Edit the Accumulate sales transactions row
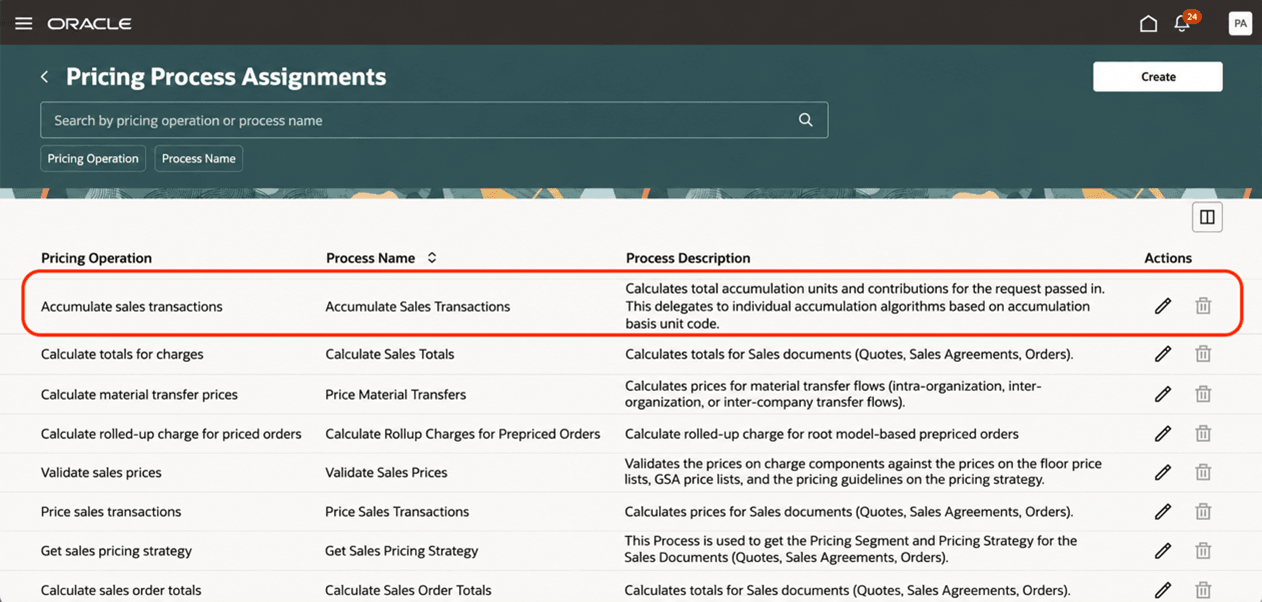 click(1162, 306)
